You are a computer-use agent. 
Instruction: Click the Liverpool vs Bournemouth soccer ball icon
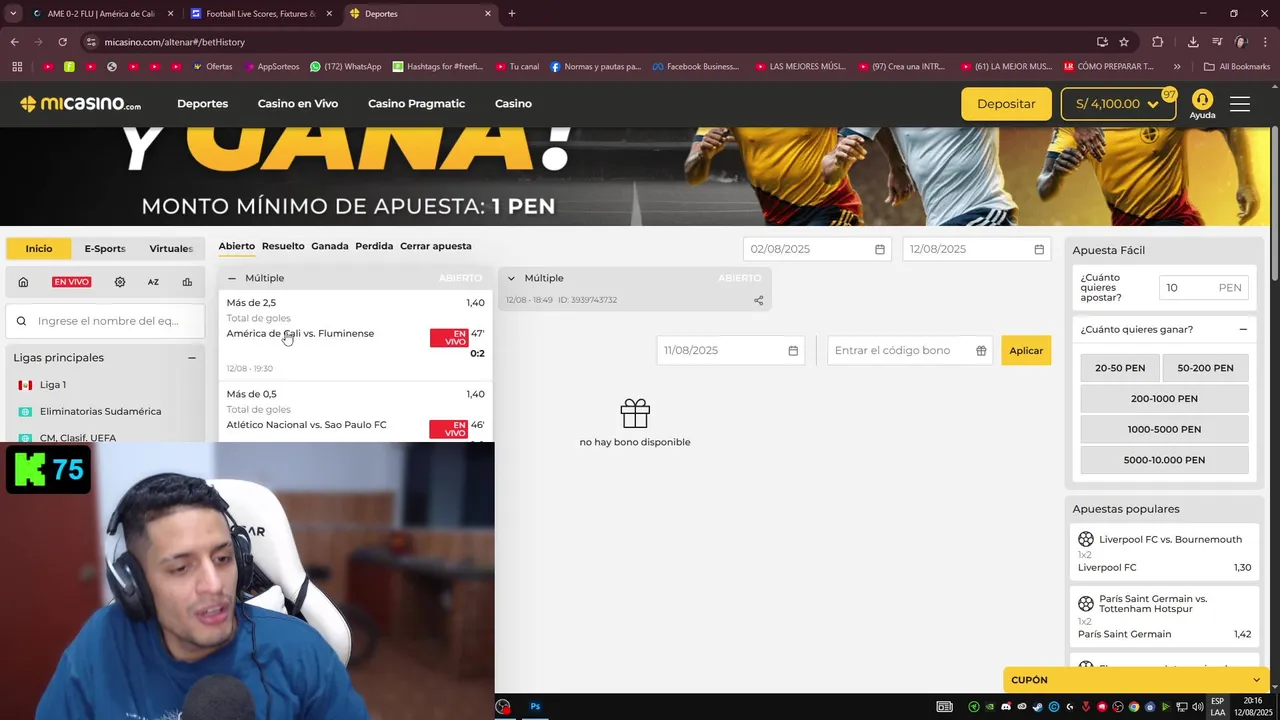[1086, 539]
